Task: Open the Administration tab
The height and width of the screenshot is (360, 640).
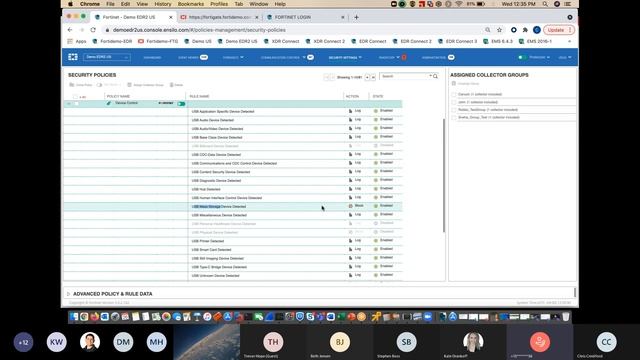Action: tap(438, 58)
